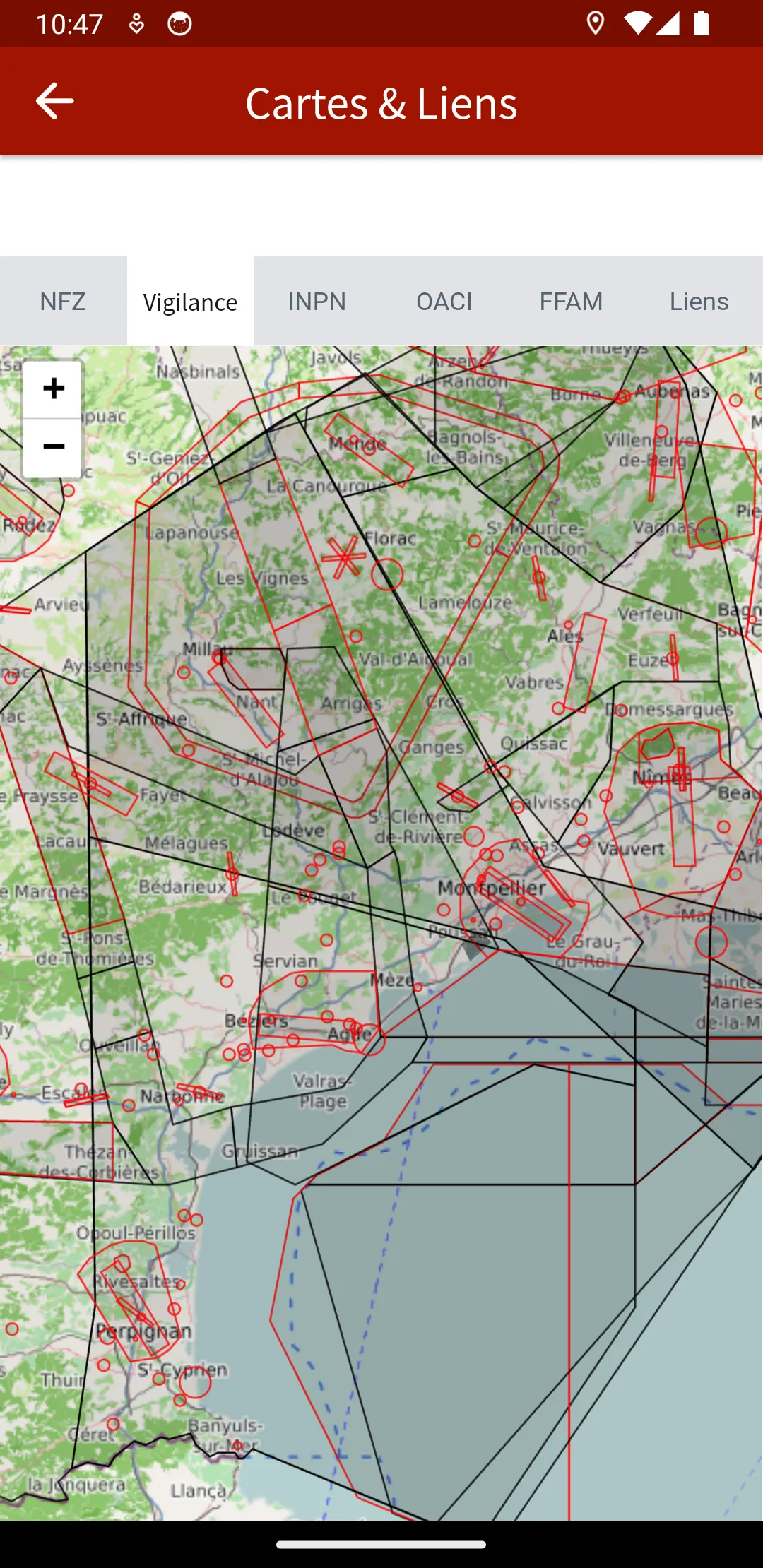This screenshot has height=1568, width=763.
Task: Tap the Bédarieux label on the map
Action: (x=183, y=886)
